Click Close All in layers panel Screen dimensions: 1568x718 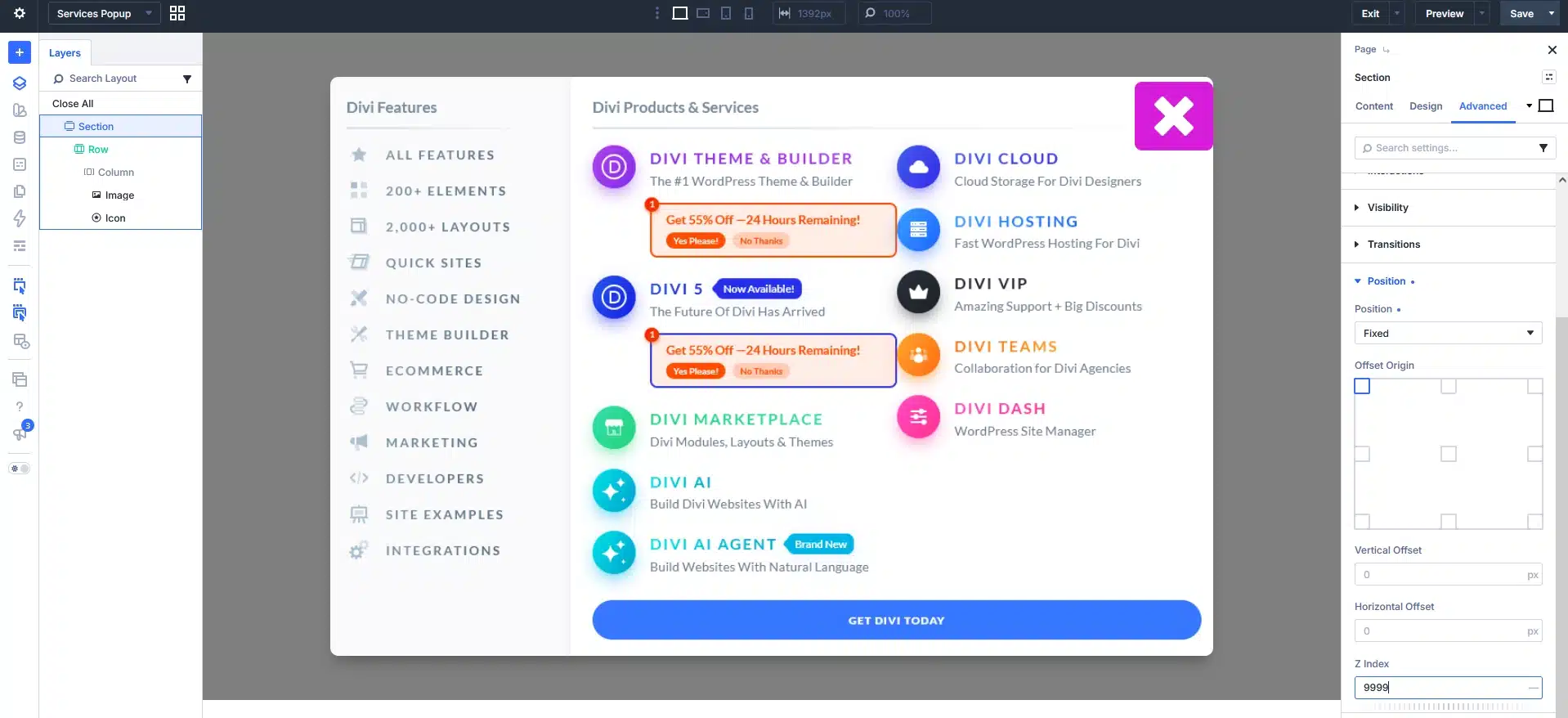(73, 104)
